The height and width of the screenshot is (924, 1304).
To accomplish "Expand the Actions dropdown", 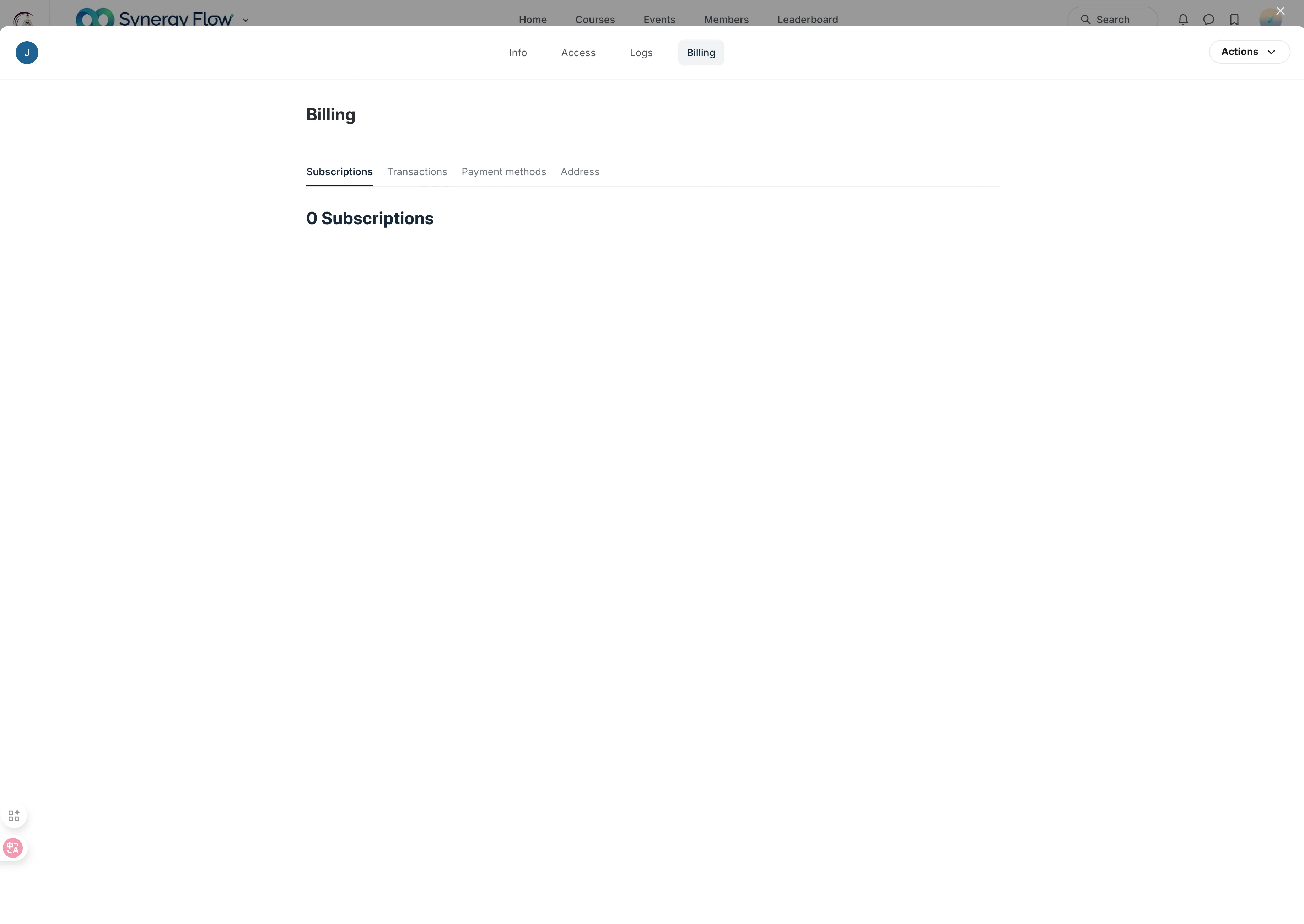I will tap(1249, 52).
